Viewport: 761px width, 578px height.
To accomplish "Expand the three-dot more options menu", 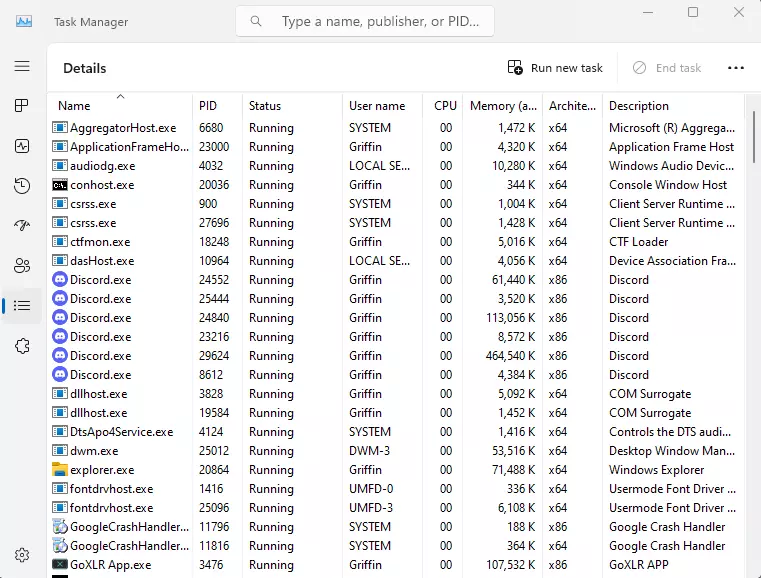I will (736, 68).
